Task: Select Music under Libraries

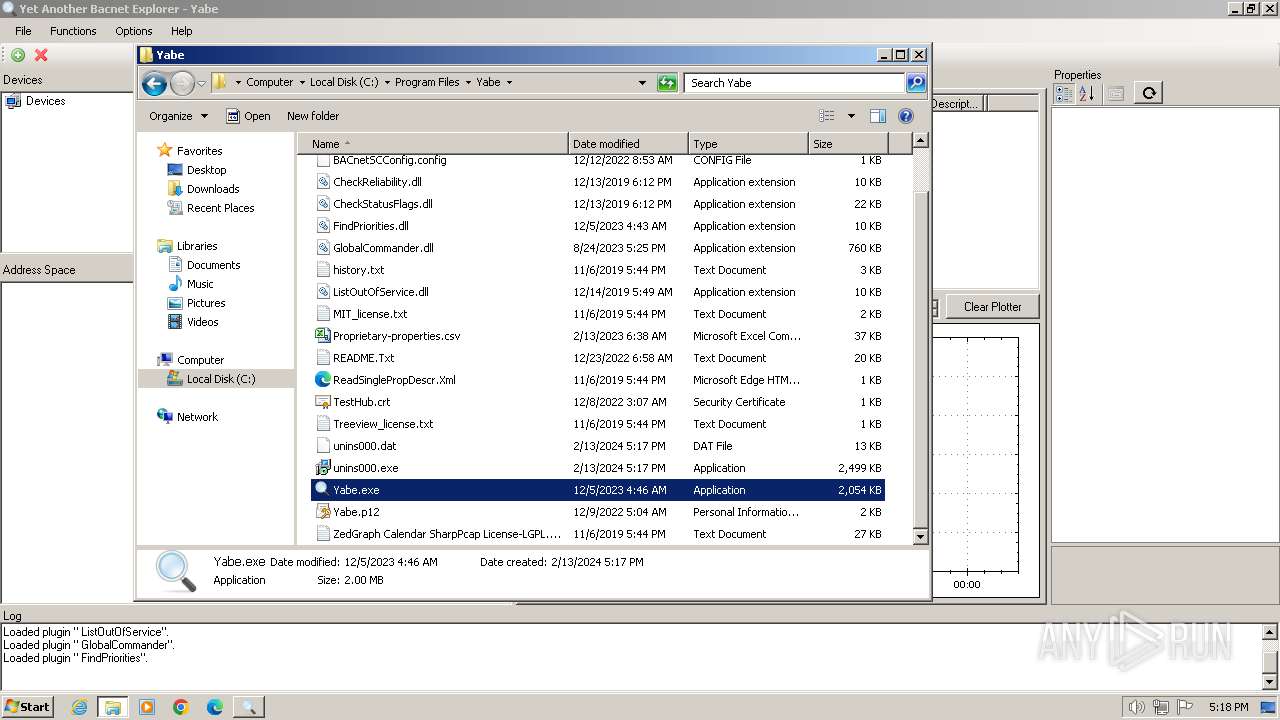Action: (x=200, y=284)
